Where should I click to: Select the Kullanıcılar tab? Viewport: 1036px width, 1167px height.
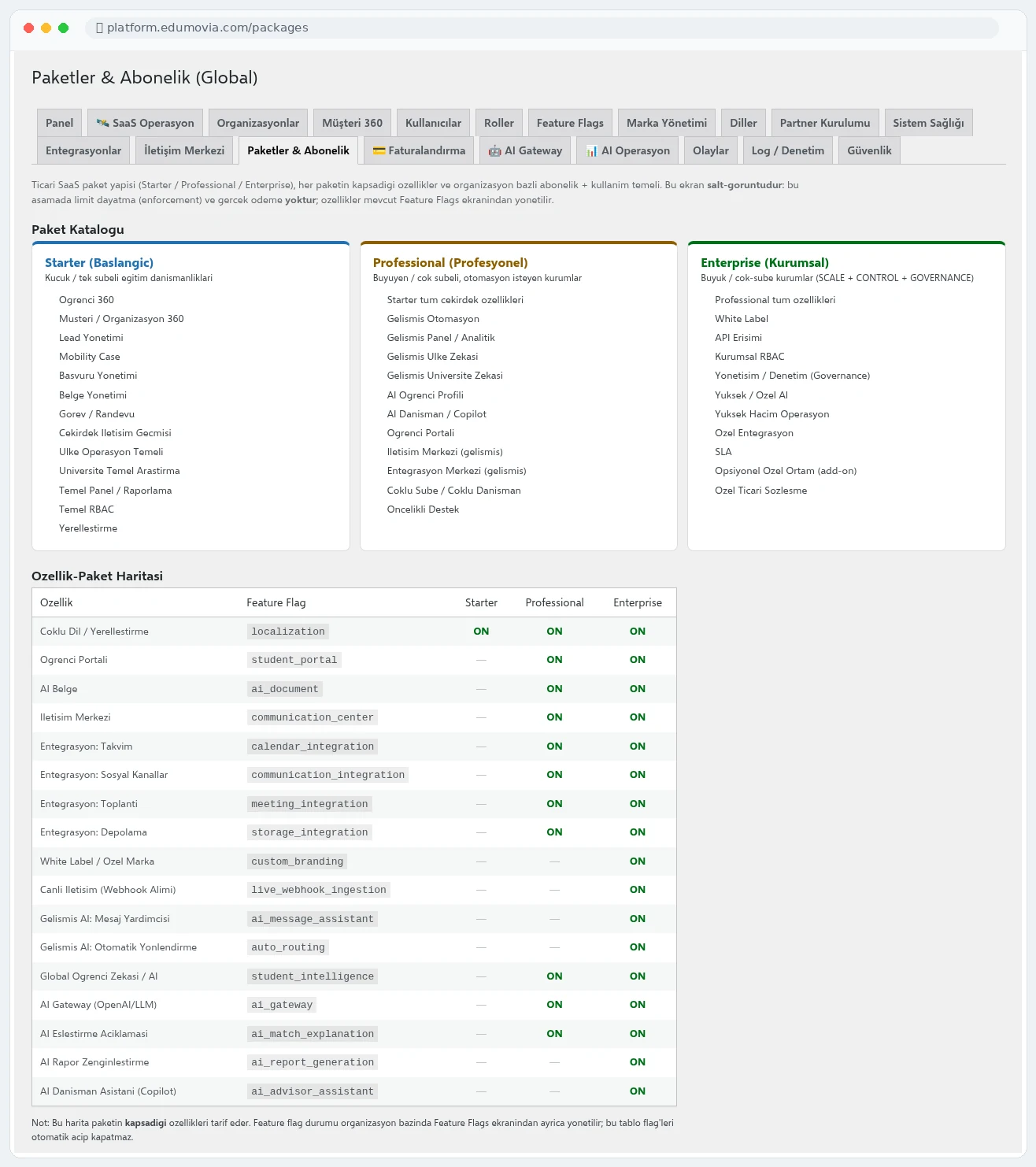coord(433,123)
